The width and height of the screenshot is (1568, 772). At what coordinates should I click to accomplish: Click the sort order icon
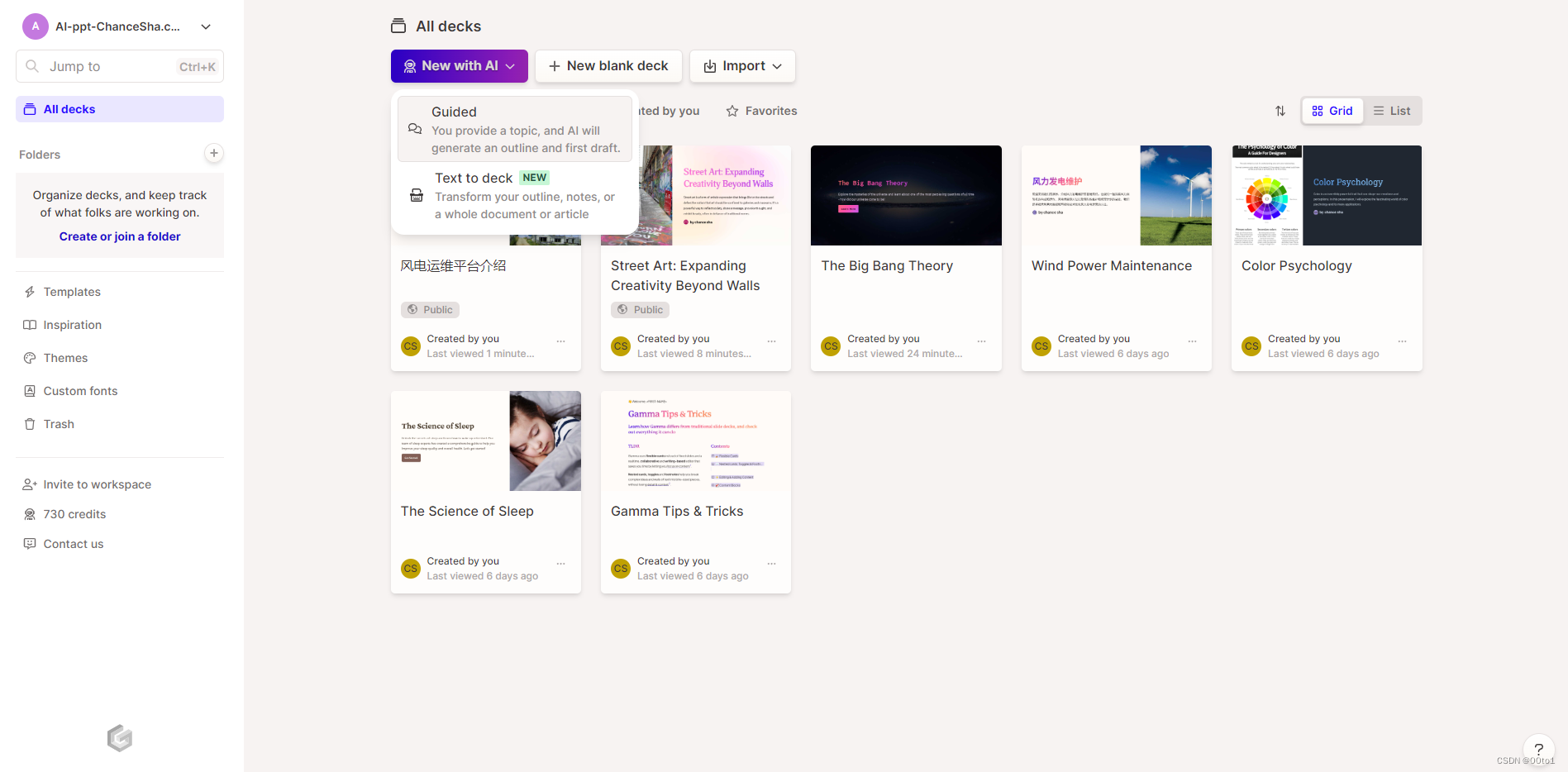tap(1280, 111)
